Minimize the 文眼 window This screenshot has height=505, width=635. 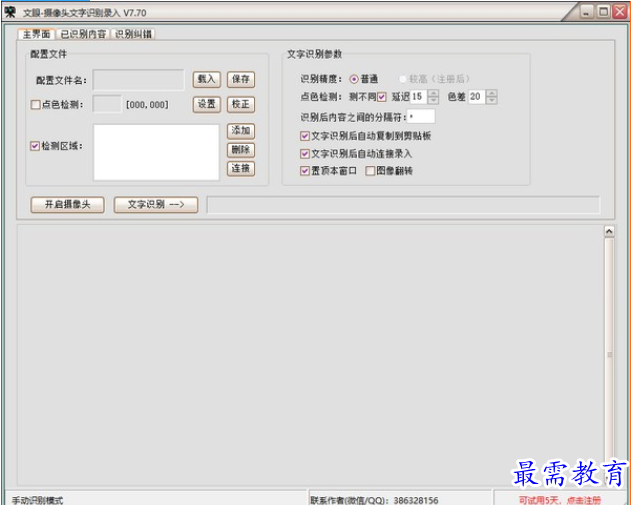coord(587,12)
